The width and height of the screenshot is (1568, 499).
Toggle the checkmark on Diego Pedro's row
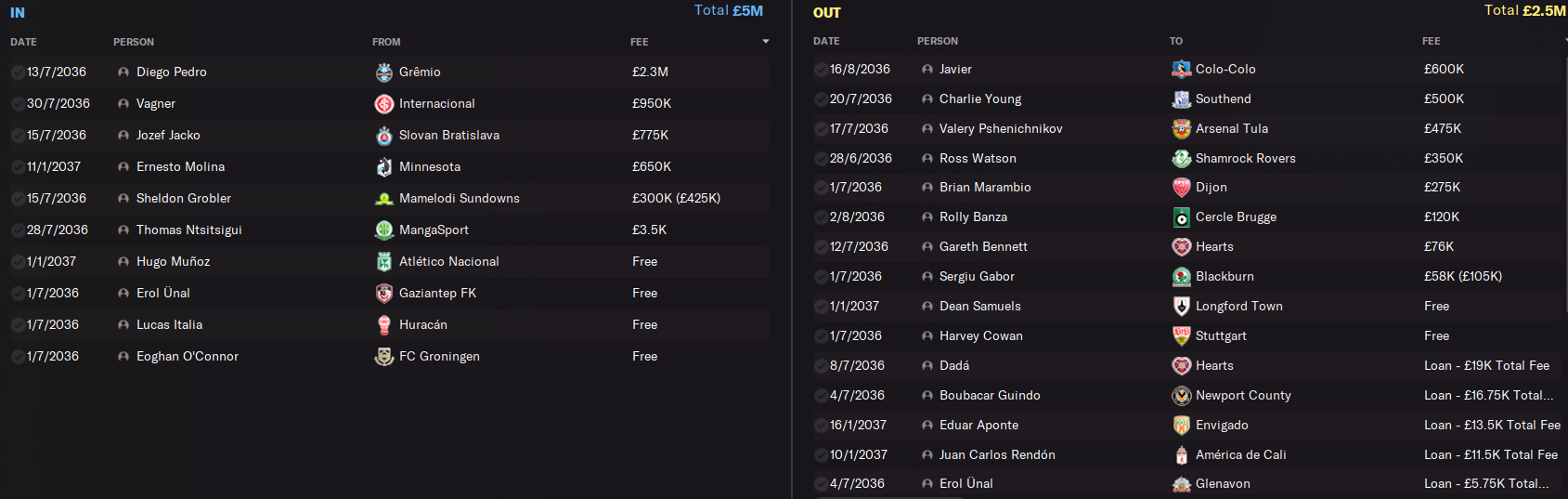point(18,72)
